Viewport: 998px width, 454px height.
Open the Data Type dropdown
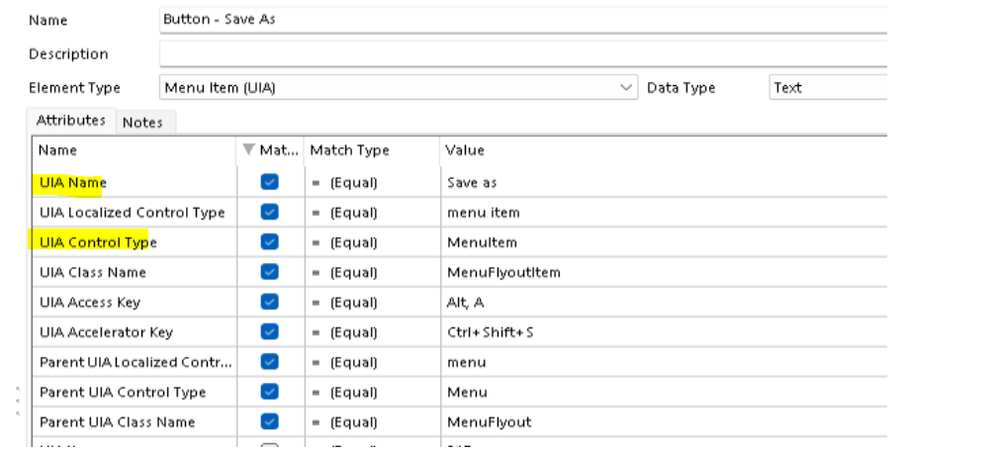point(827,88)
